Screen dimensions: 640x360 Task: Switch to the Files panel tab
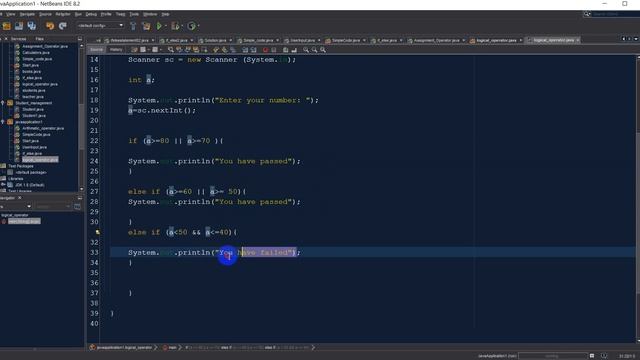[x=40, y=39]
